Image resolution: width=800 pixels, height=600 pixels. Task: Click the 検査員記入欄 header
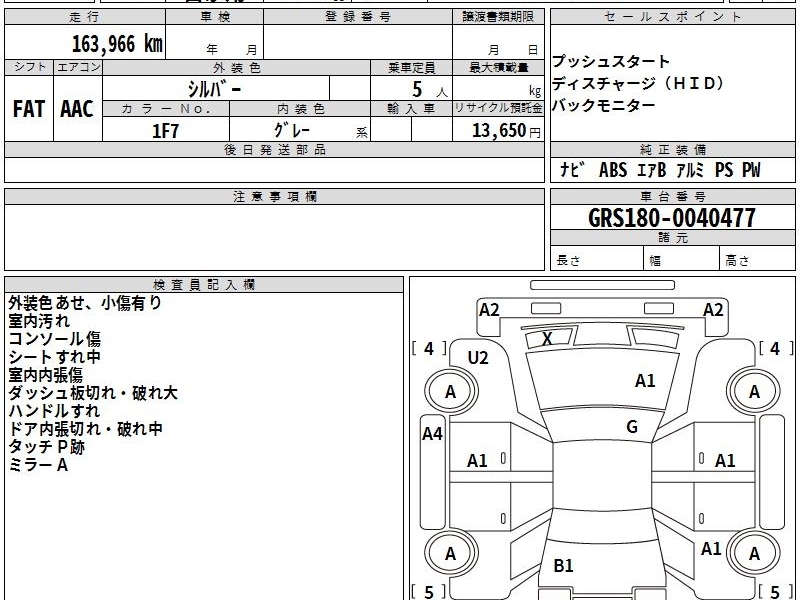tap(204, 285)
